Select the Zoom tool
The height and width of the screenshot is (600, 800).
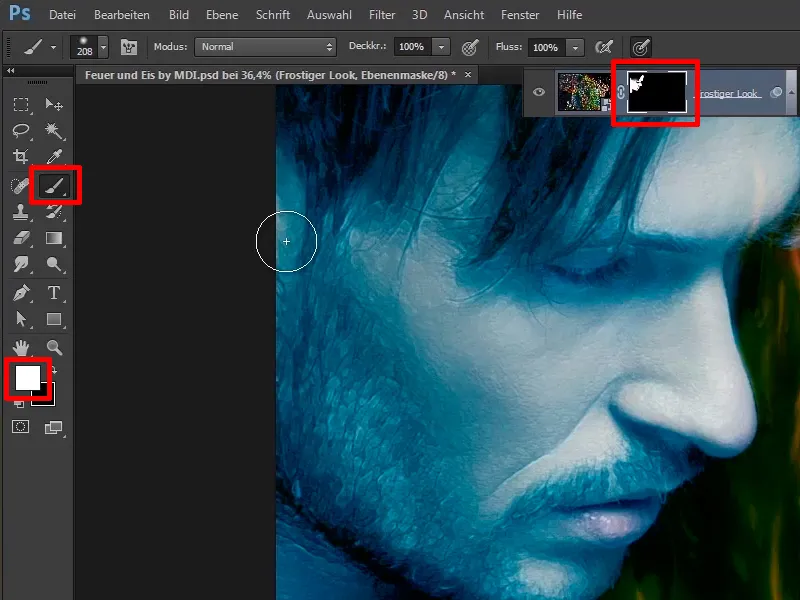54,348
